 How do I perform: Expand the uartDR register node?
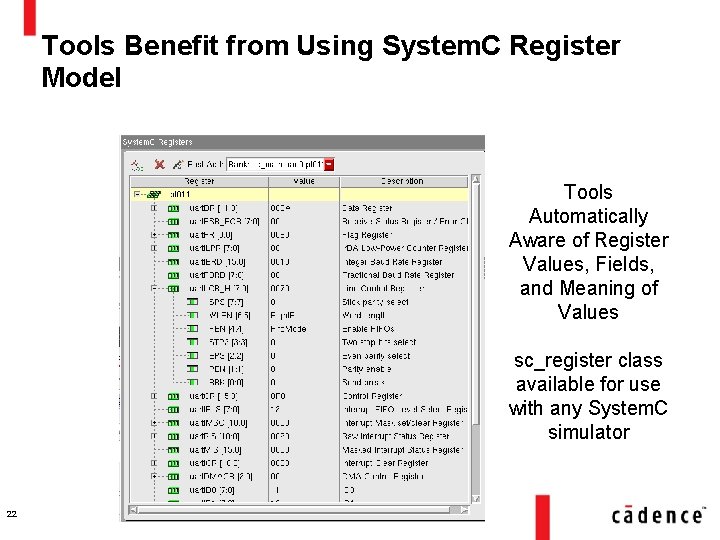click(154, 208)
